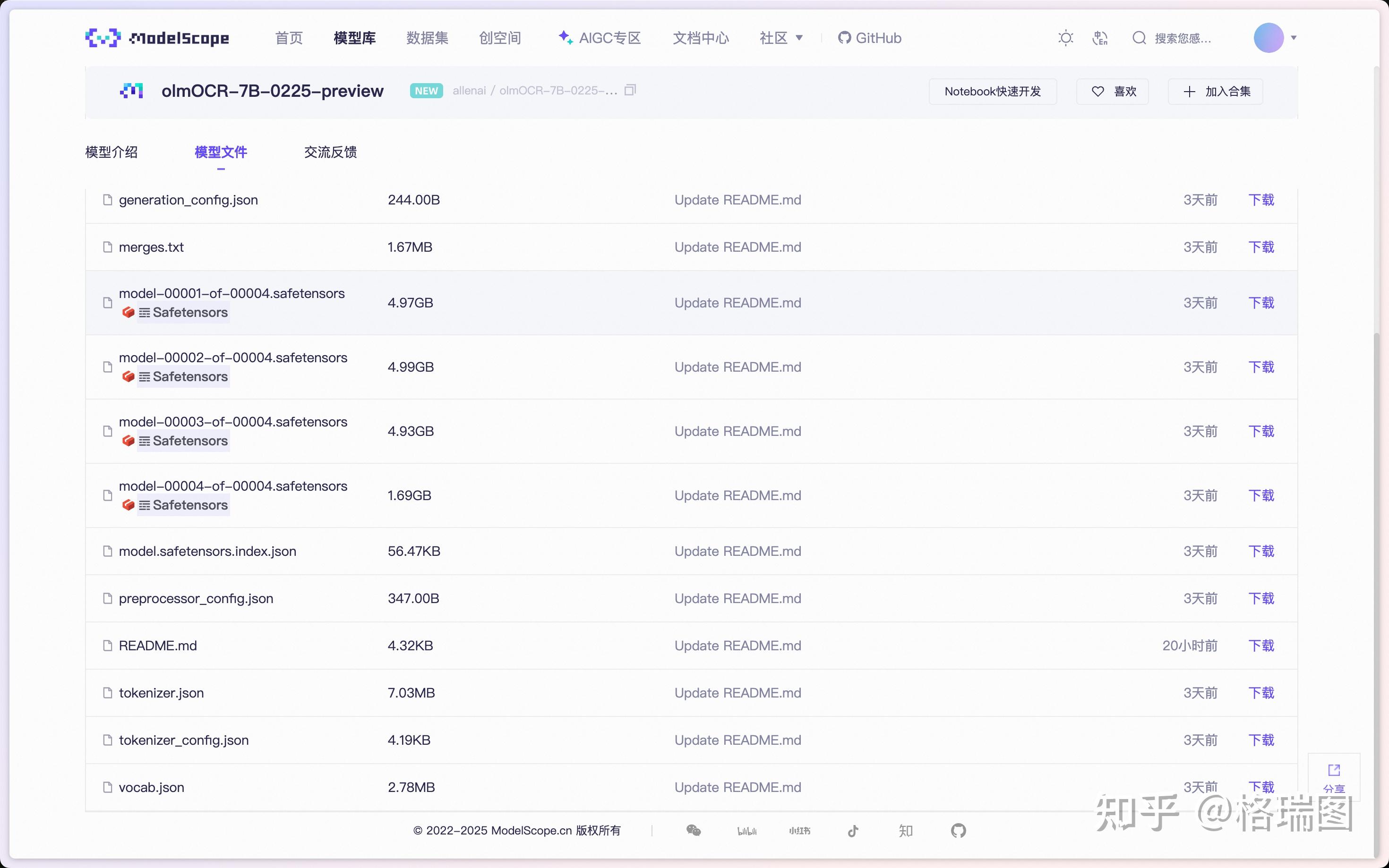Viewport: 1389px width, 868px height.
Task: Click the search input field
Action: 1183,38
